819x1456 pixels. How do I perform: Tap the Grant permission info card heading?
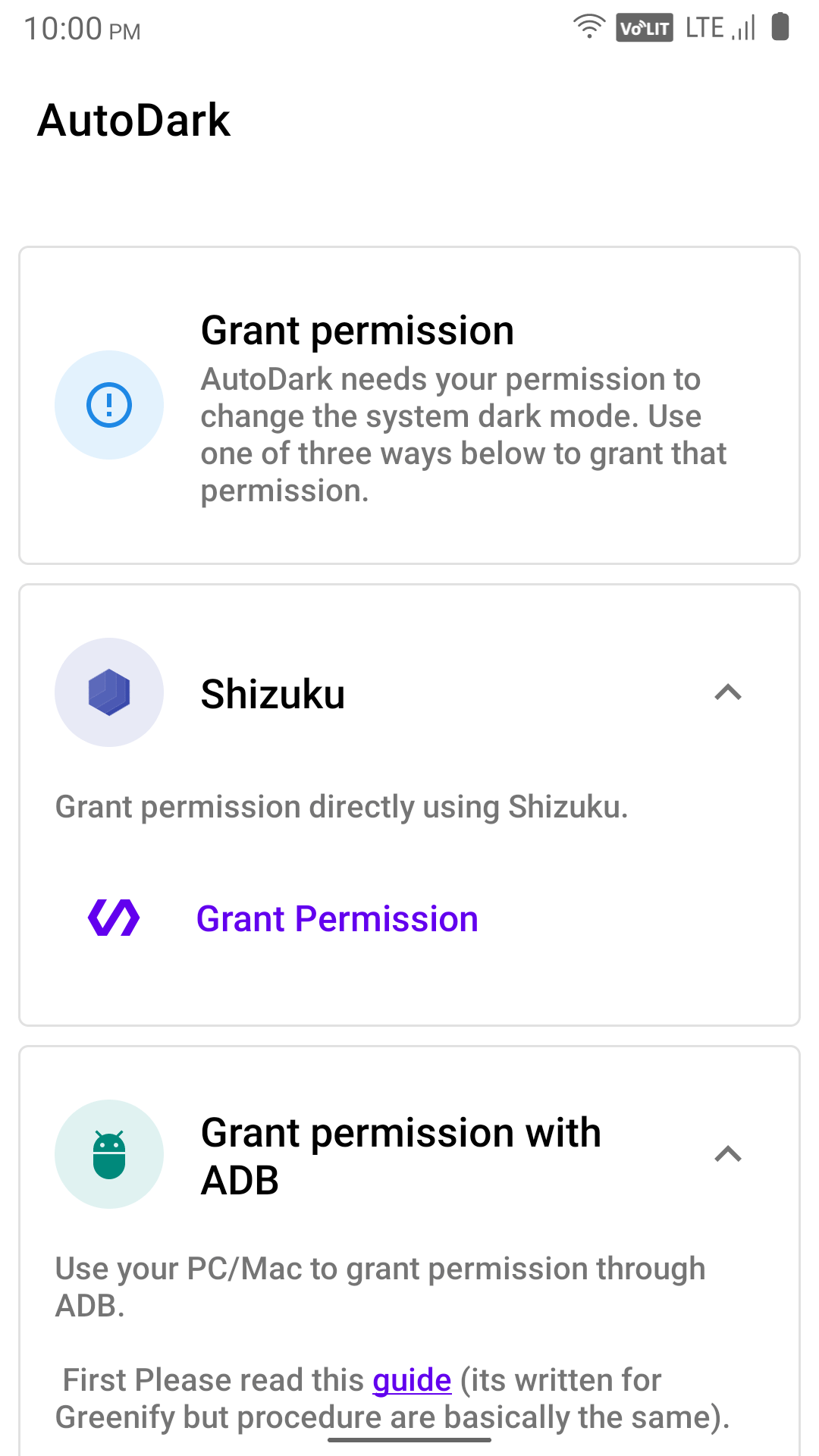357,331
